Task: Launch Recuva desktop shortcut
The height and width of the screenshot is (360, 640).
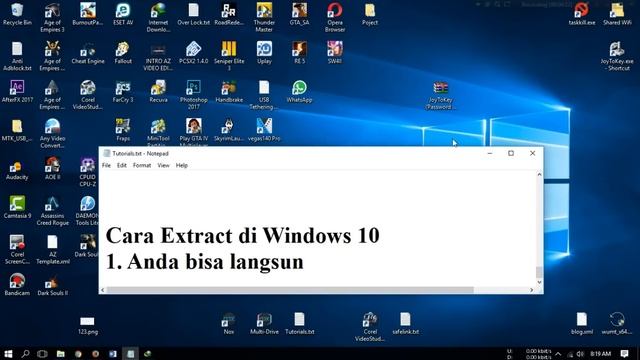Action: (x=158, y=92)
